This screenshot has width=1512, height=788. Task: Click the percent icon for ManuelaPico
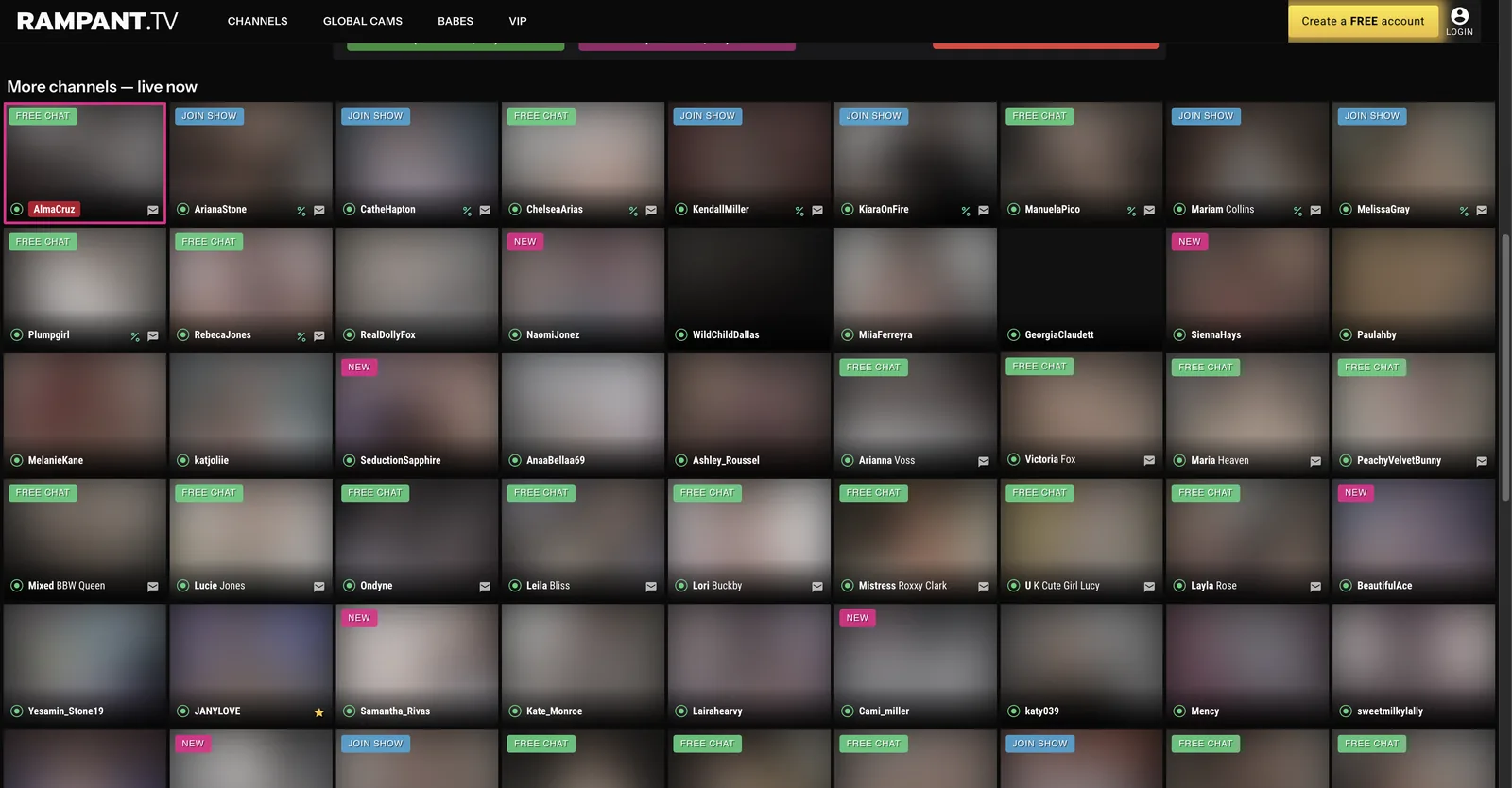coord(1131,211)
